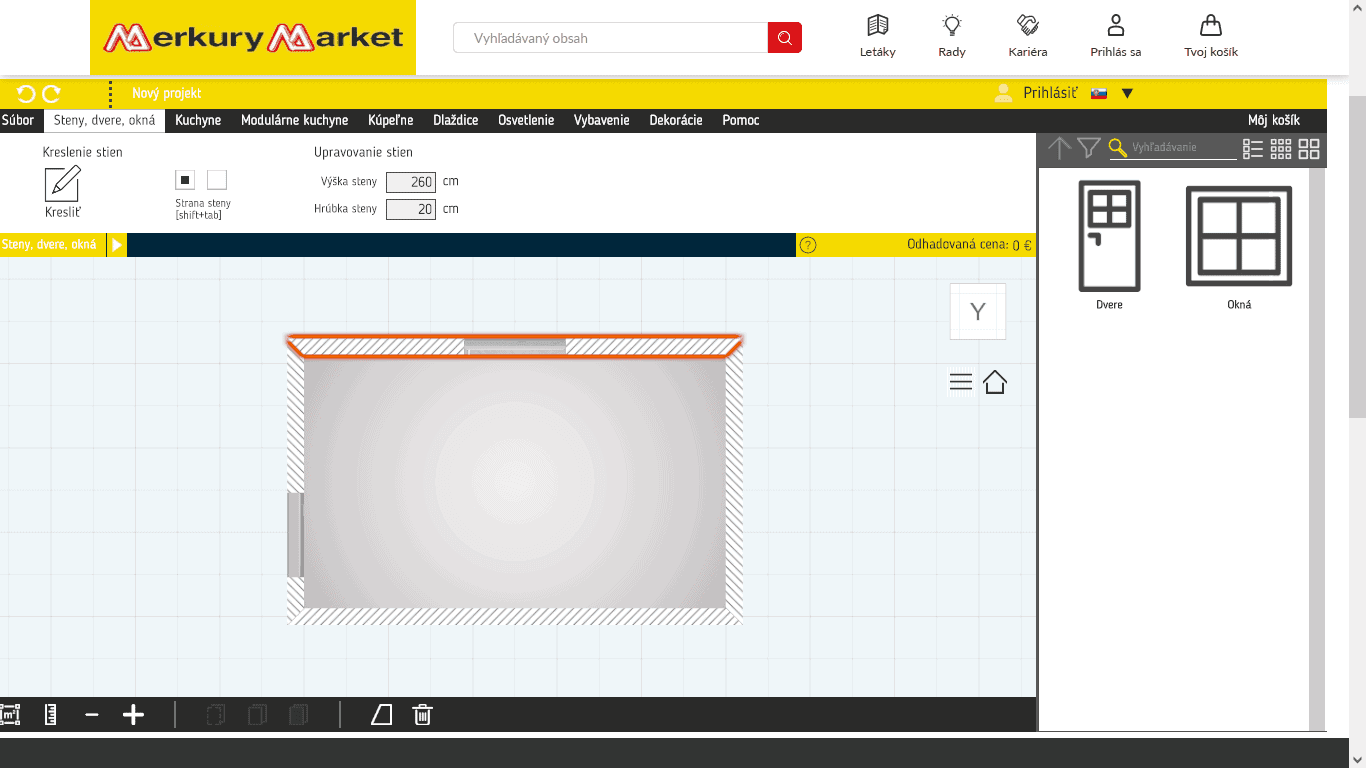This screenshot has width=1366, height=768.
Task: Click the Steny, dvere, okná breadcrumb label
Action: click(49, 245)
